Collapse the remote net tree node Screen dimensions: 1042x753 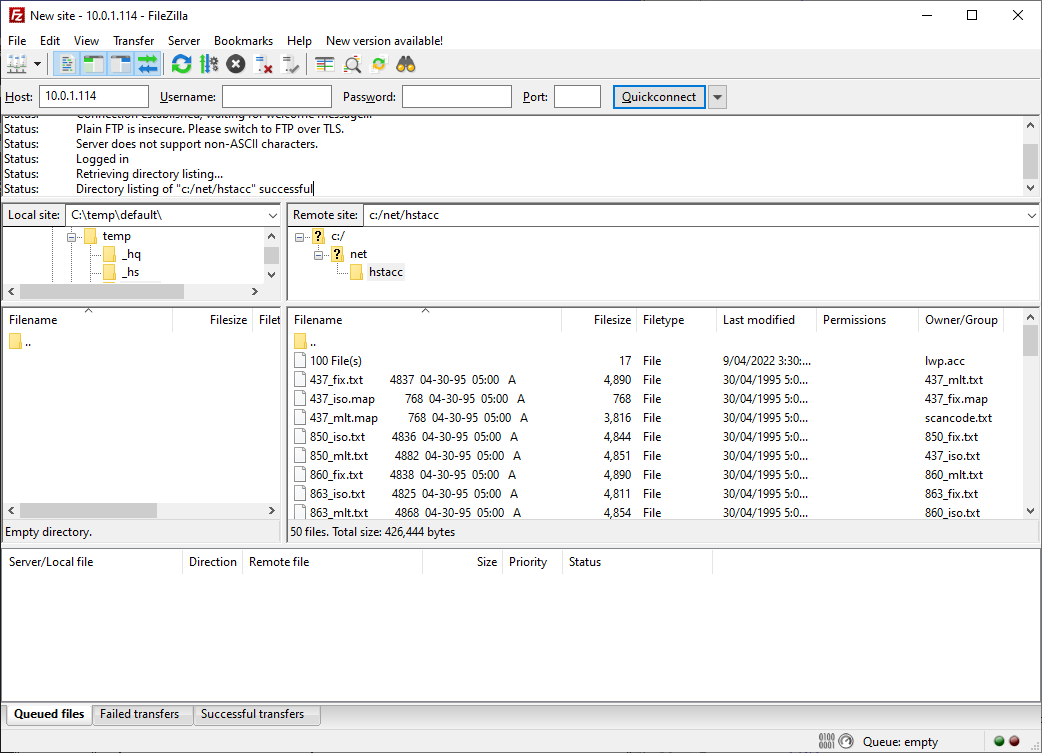318,255
